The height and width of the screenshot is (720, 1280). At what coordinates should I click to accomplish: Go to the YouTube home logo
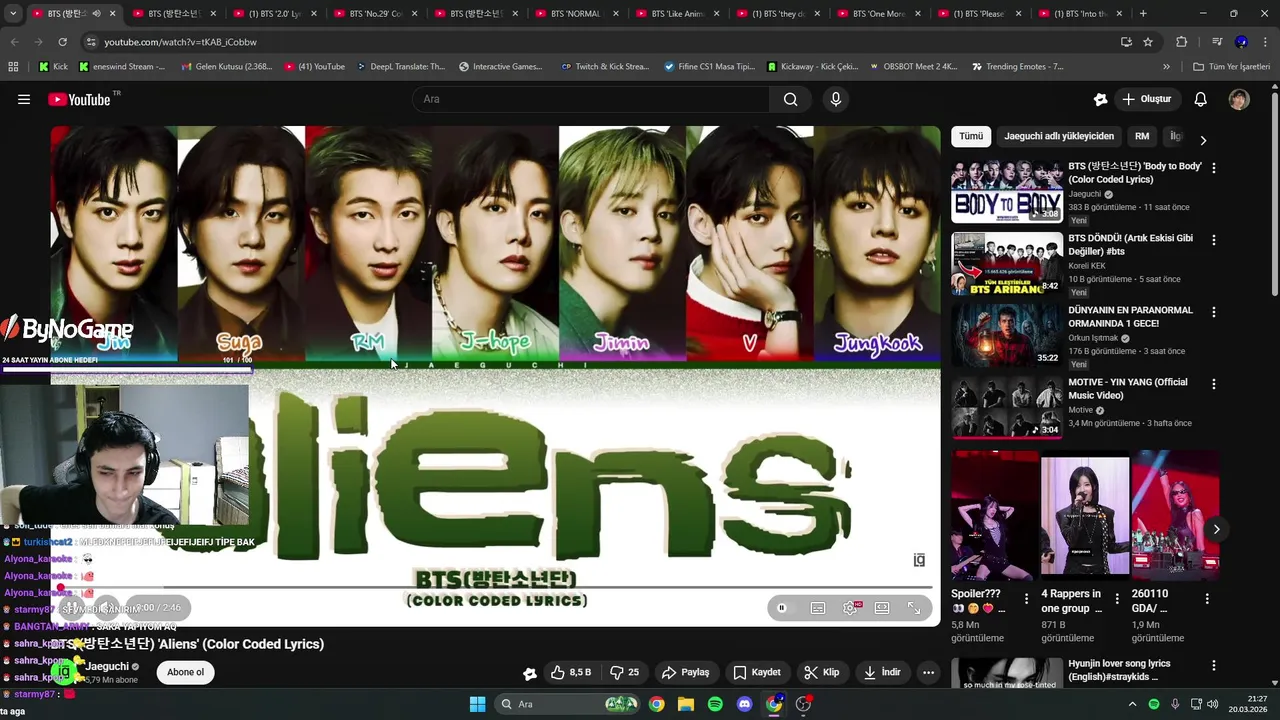pyautogui.click(x=79, y=99)
